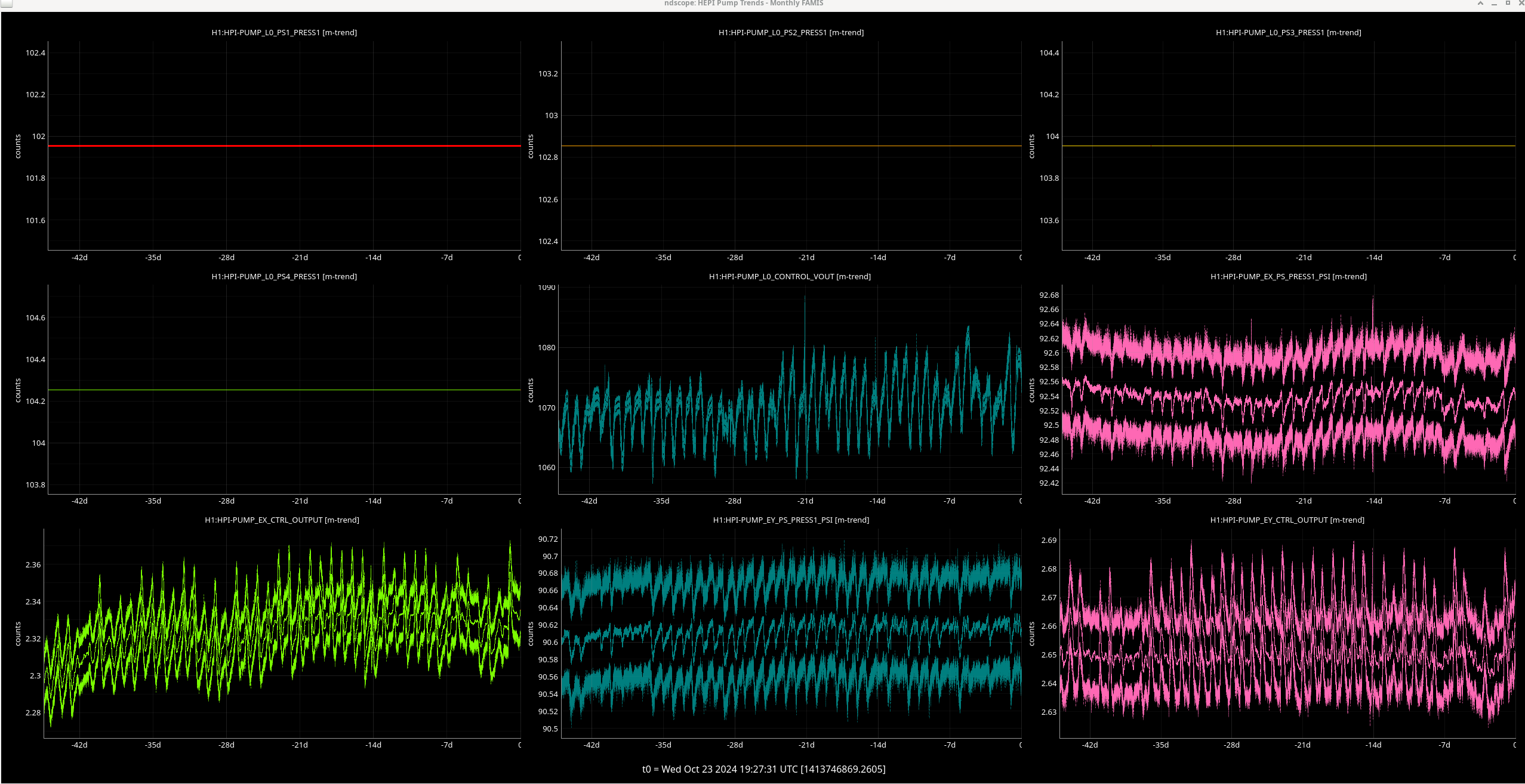Click the red trace in PS1_PRESS1 plot
This screenshot has height=784, width=1525.
tap(284, 146)
